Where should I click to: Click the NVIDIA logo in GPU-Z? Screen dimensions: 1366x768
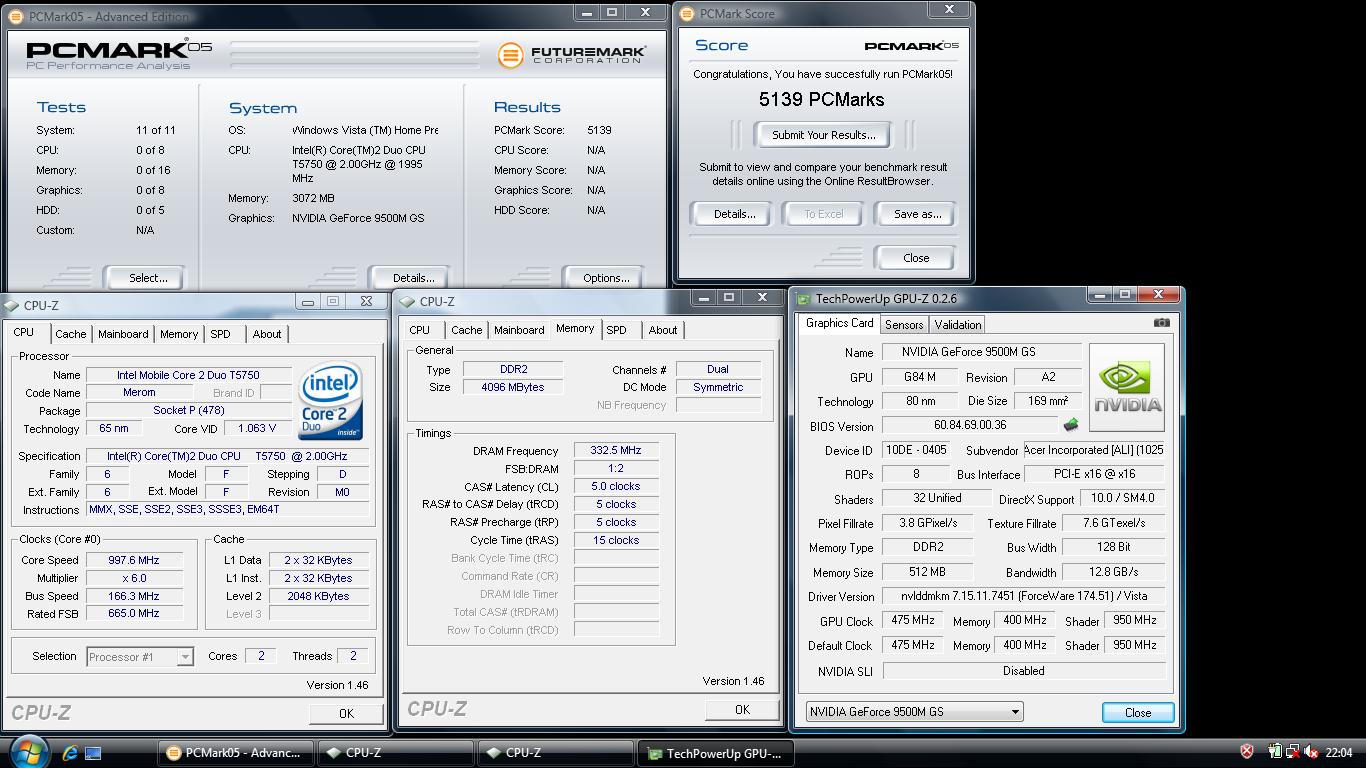(x=1127, y=387)
